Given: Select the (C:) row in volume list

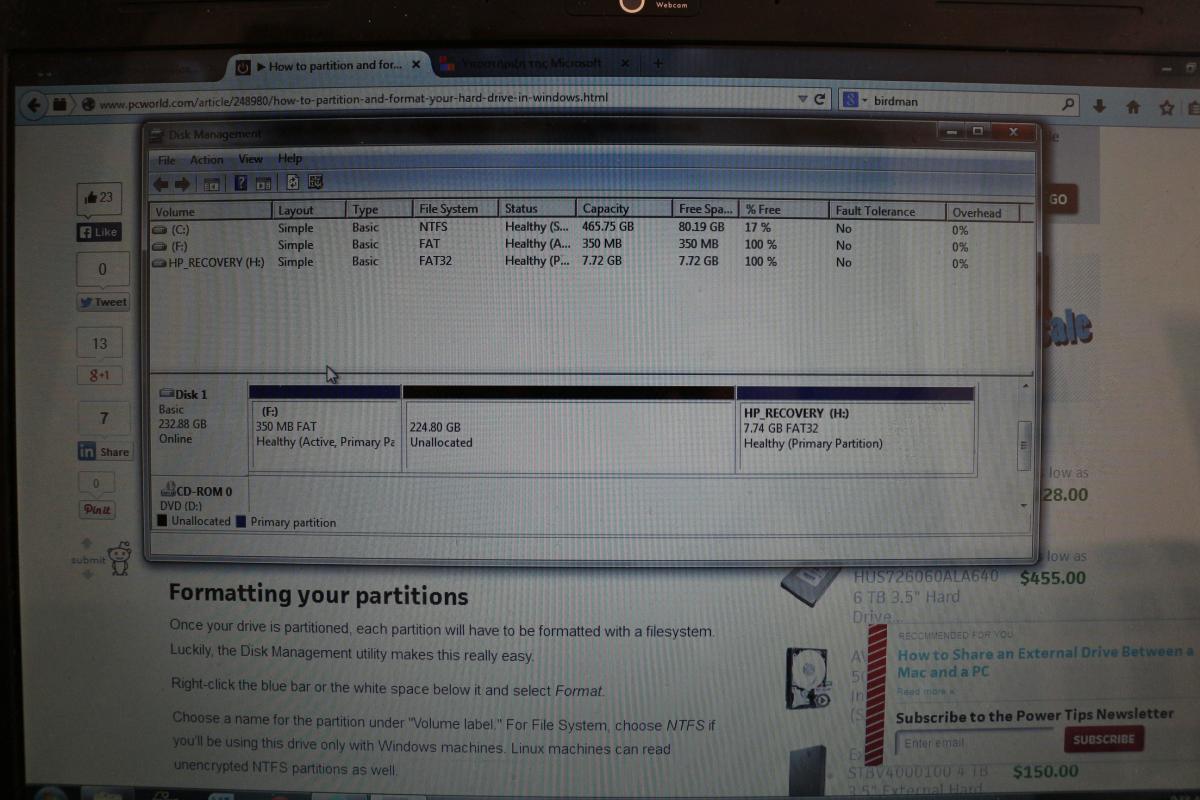Looking at the screenshot, I should point(590,228).
